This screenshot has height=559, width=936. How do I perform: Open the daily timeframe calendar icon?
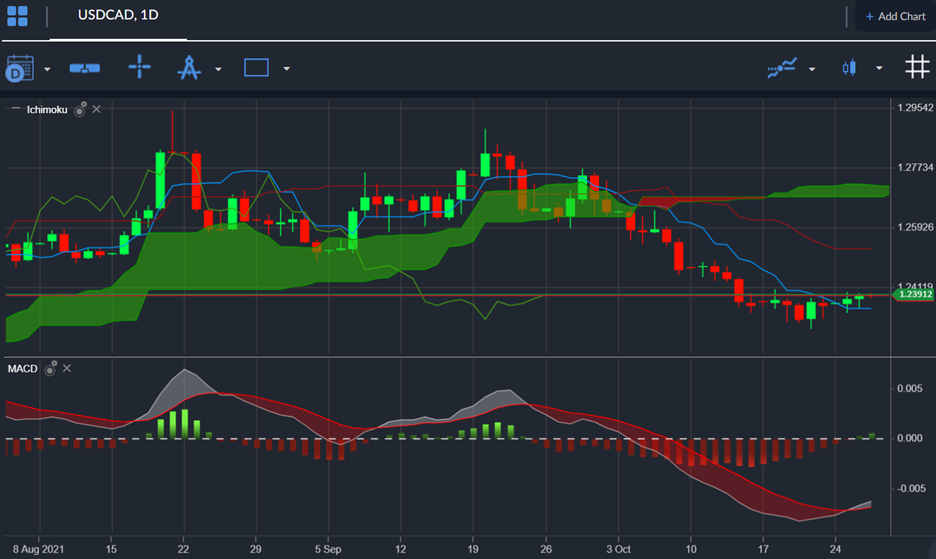click(x=20, y=68)
